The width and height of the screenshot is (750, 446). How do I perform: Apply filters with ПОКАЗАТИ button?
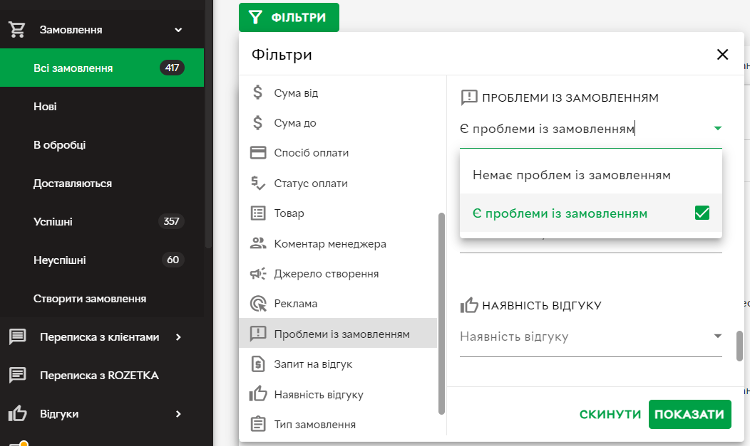pos(690,414)
